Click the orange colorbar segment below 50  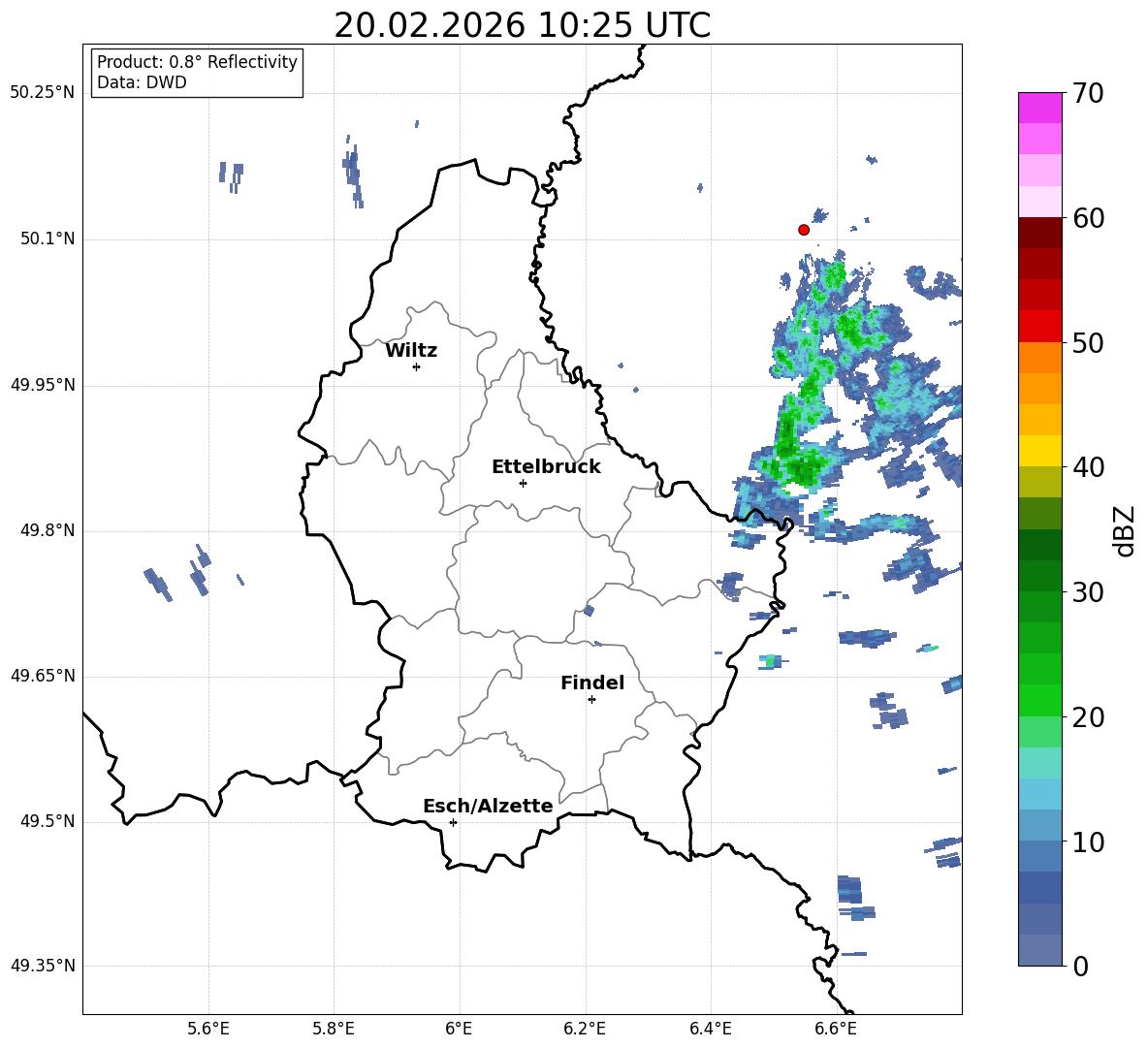[1039, 358]
